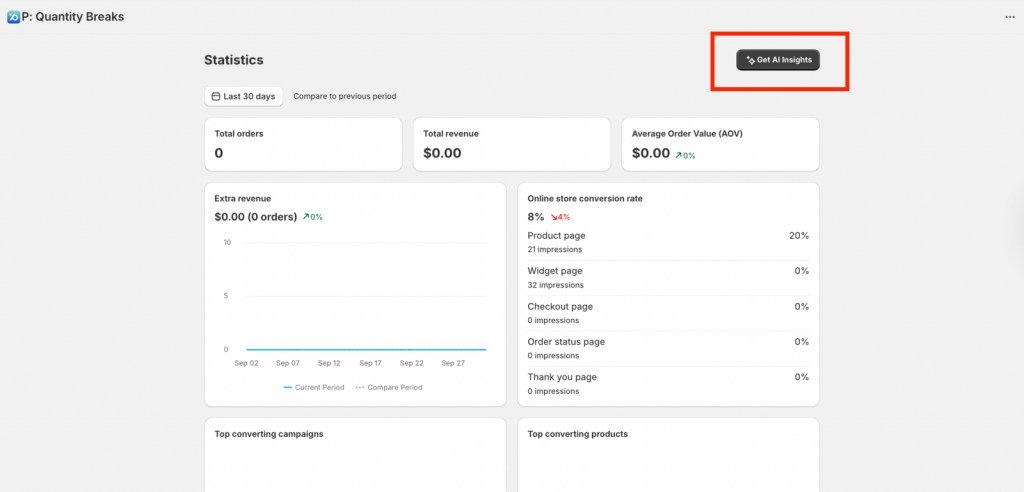Select the Widget page conversion row
Image resolution: width=1024 pixels, height=492 pixels.
668,277
